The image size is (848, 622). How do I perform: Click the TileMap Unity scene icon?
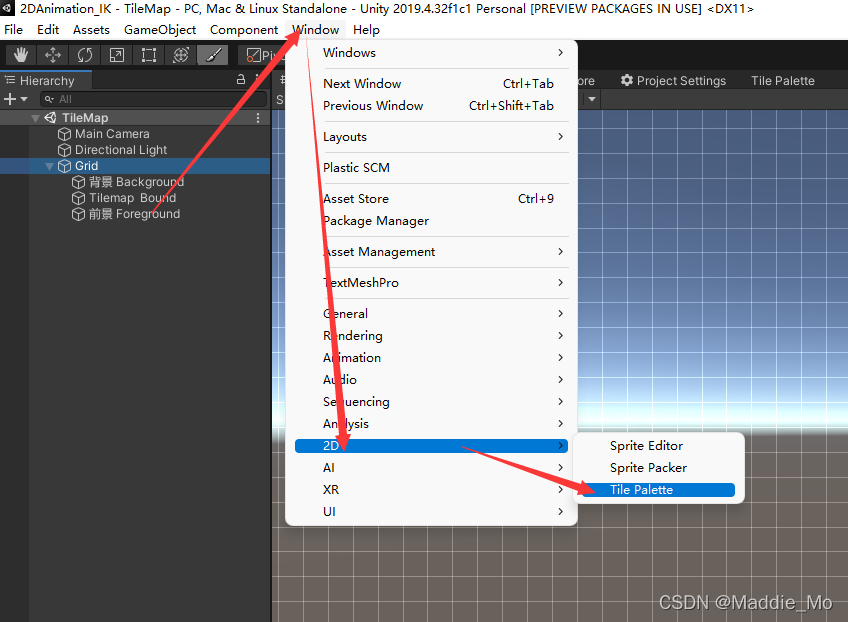(x=51, y=118)
